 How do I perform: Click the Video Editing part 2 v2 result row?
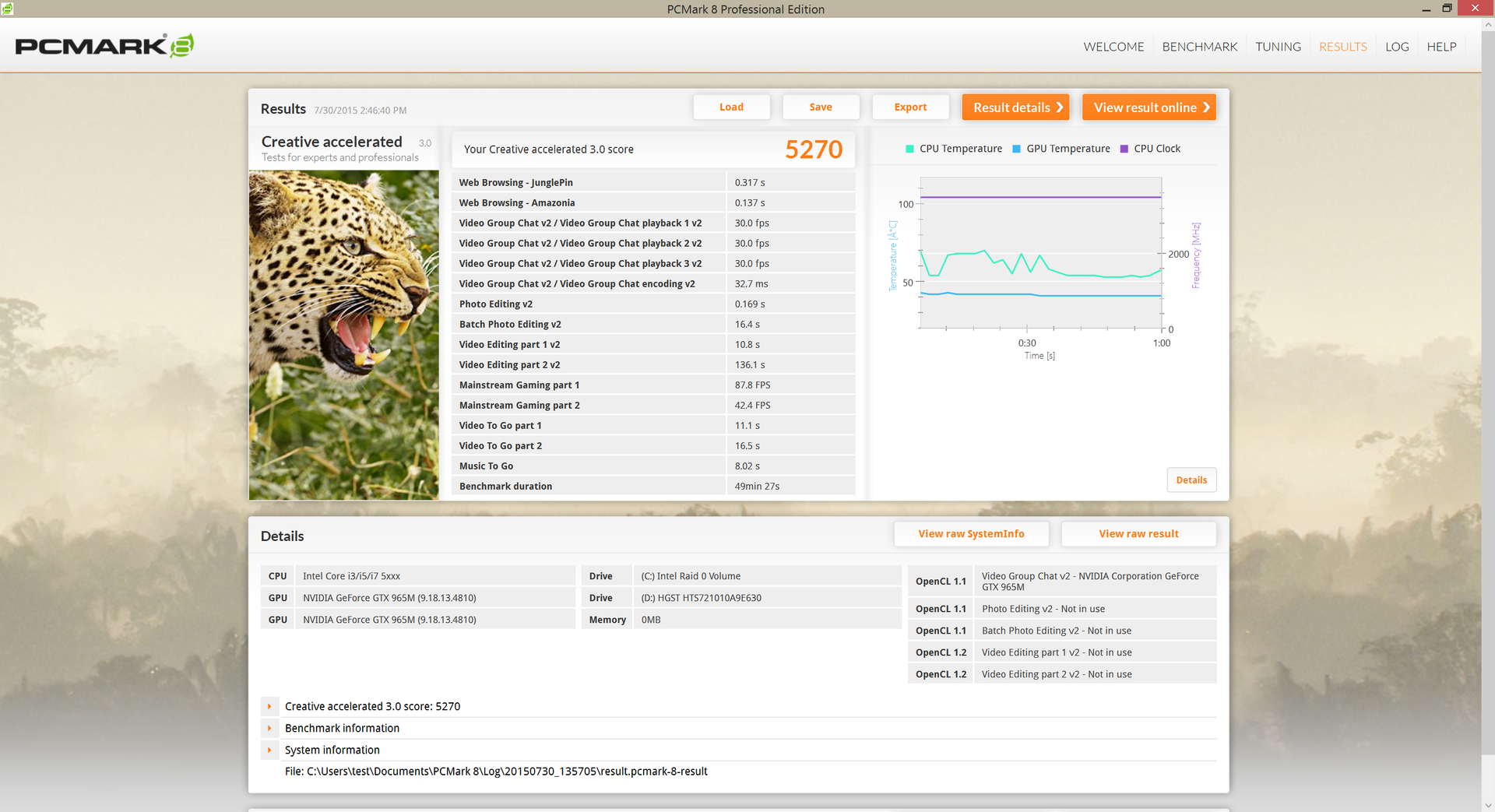[653, 364]
